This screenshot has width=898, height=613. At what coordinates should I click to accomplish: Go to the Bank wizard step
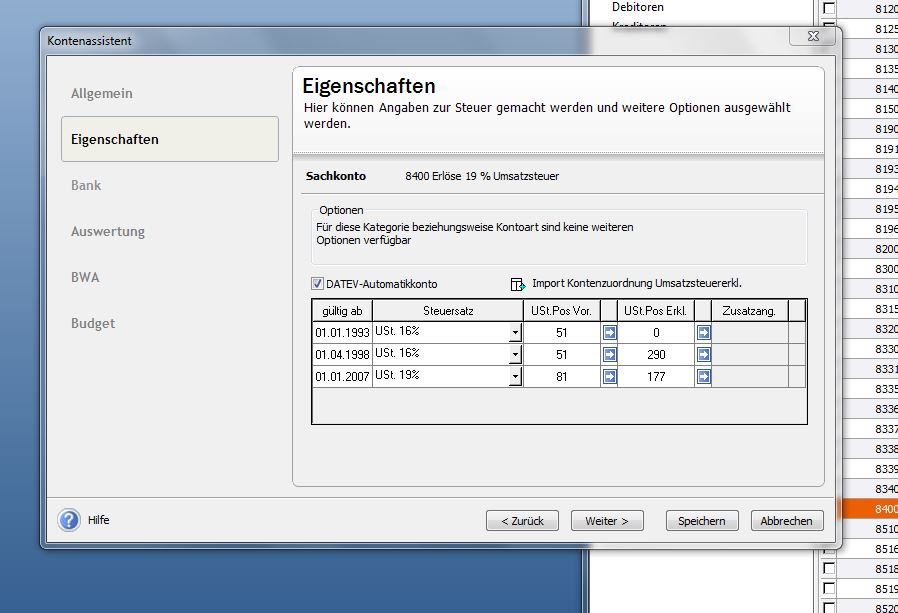click(x=86, y=185)
